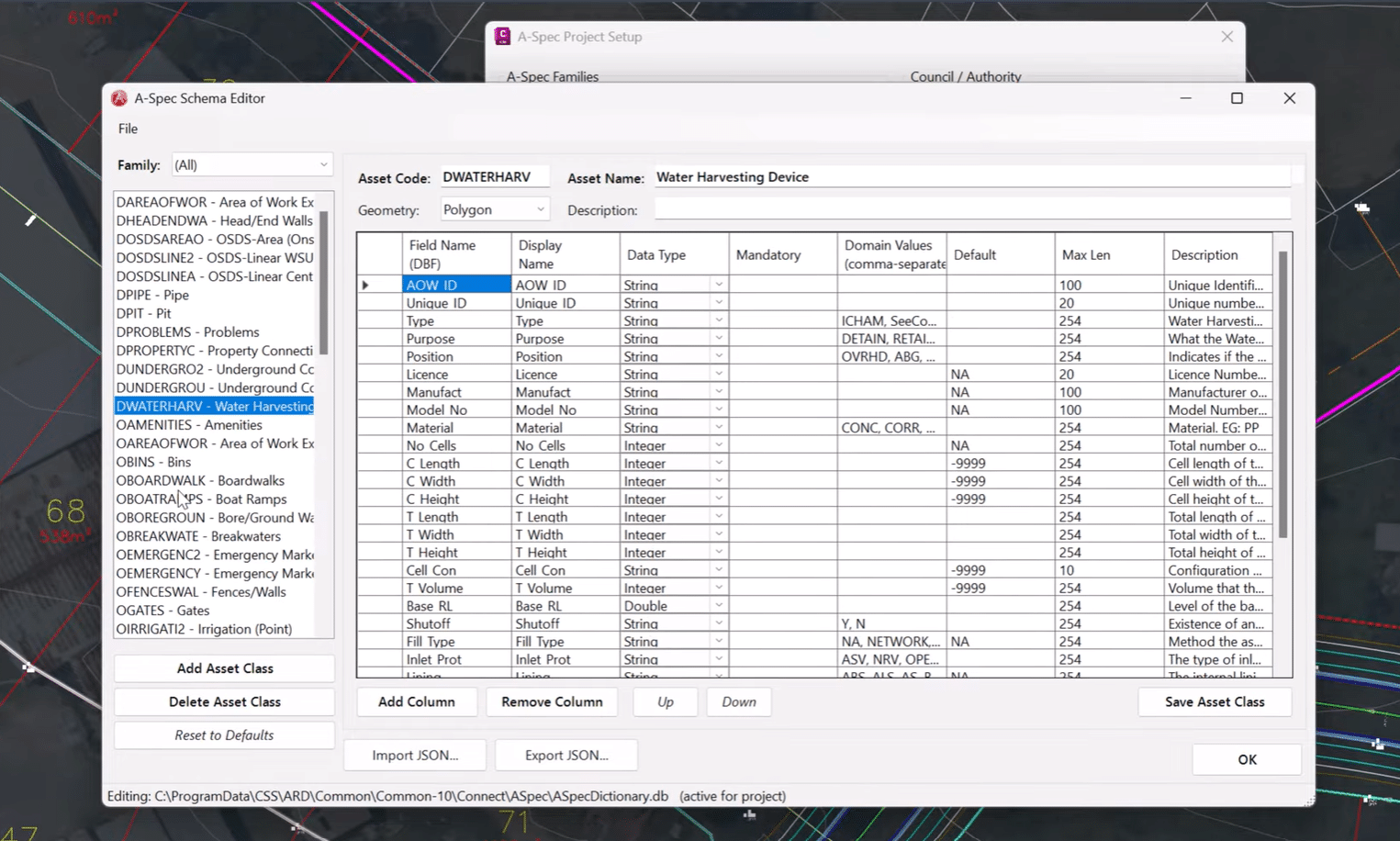Click the Asset Code input field

(x=495, y=177)
